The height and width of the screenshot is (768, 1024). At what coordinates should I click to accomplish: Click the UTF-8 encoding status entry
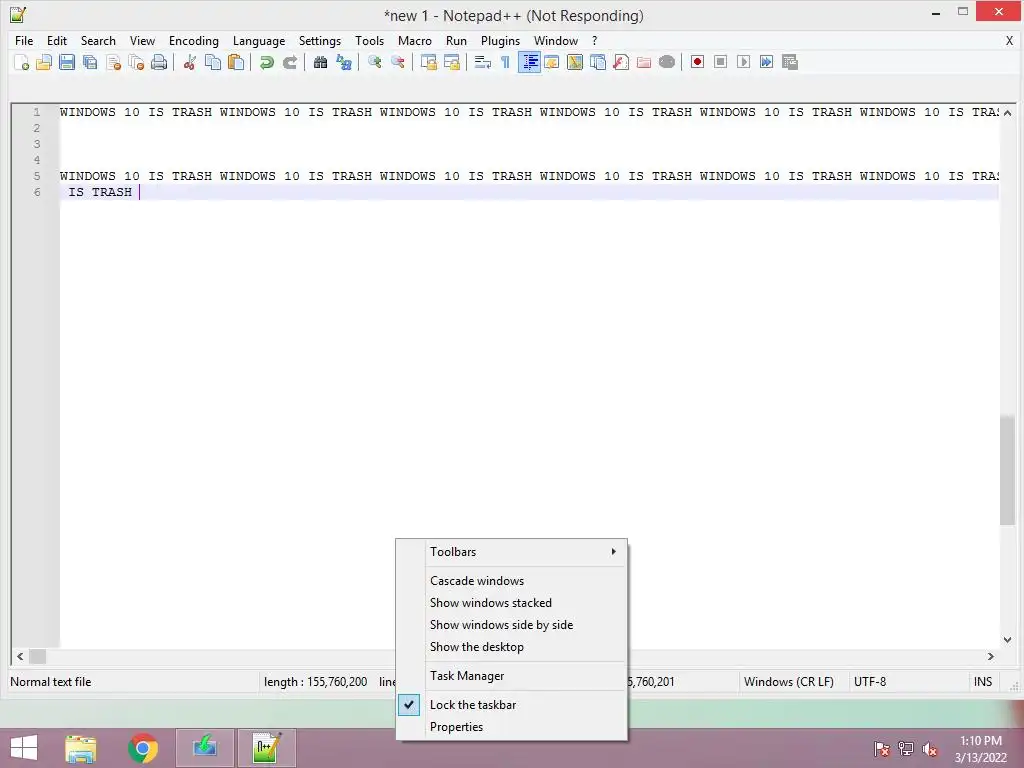pos(870,682)
